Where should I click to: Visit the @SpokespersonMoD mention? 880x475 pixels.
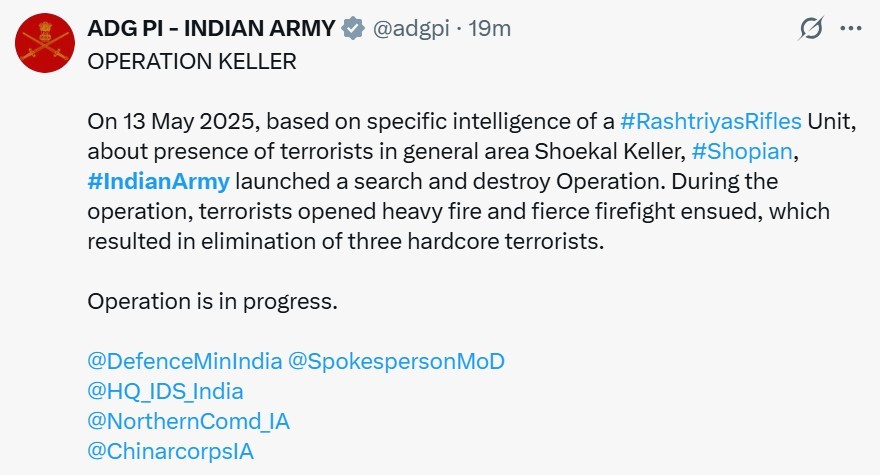click(396, 361)
